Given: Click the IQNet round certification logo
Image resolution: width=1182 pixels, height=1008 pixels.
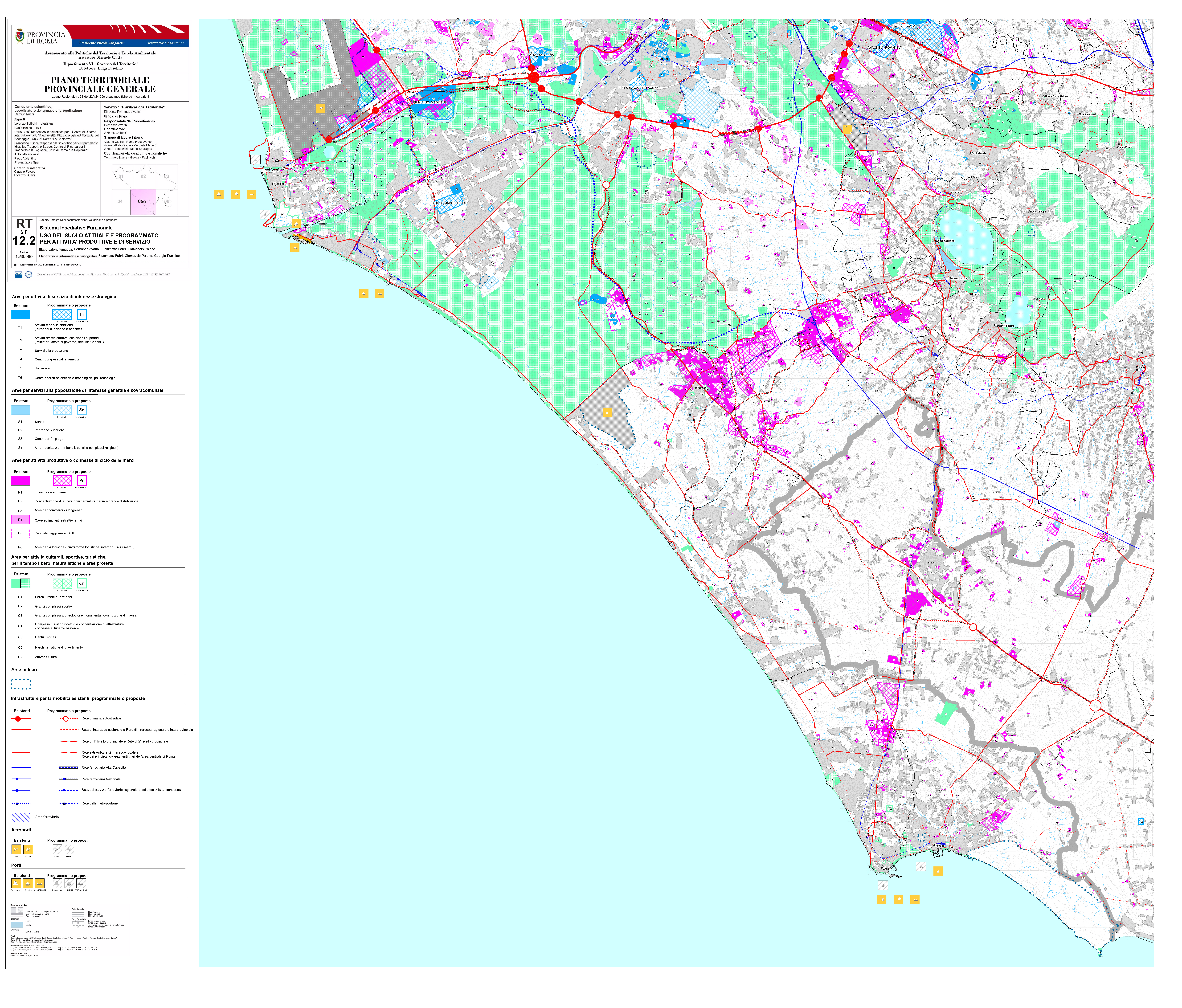Looking at the screenshot, I should [29, 274].
